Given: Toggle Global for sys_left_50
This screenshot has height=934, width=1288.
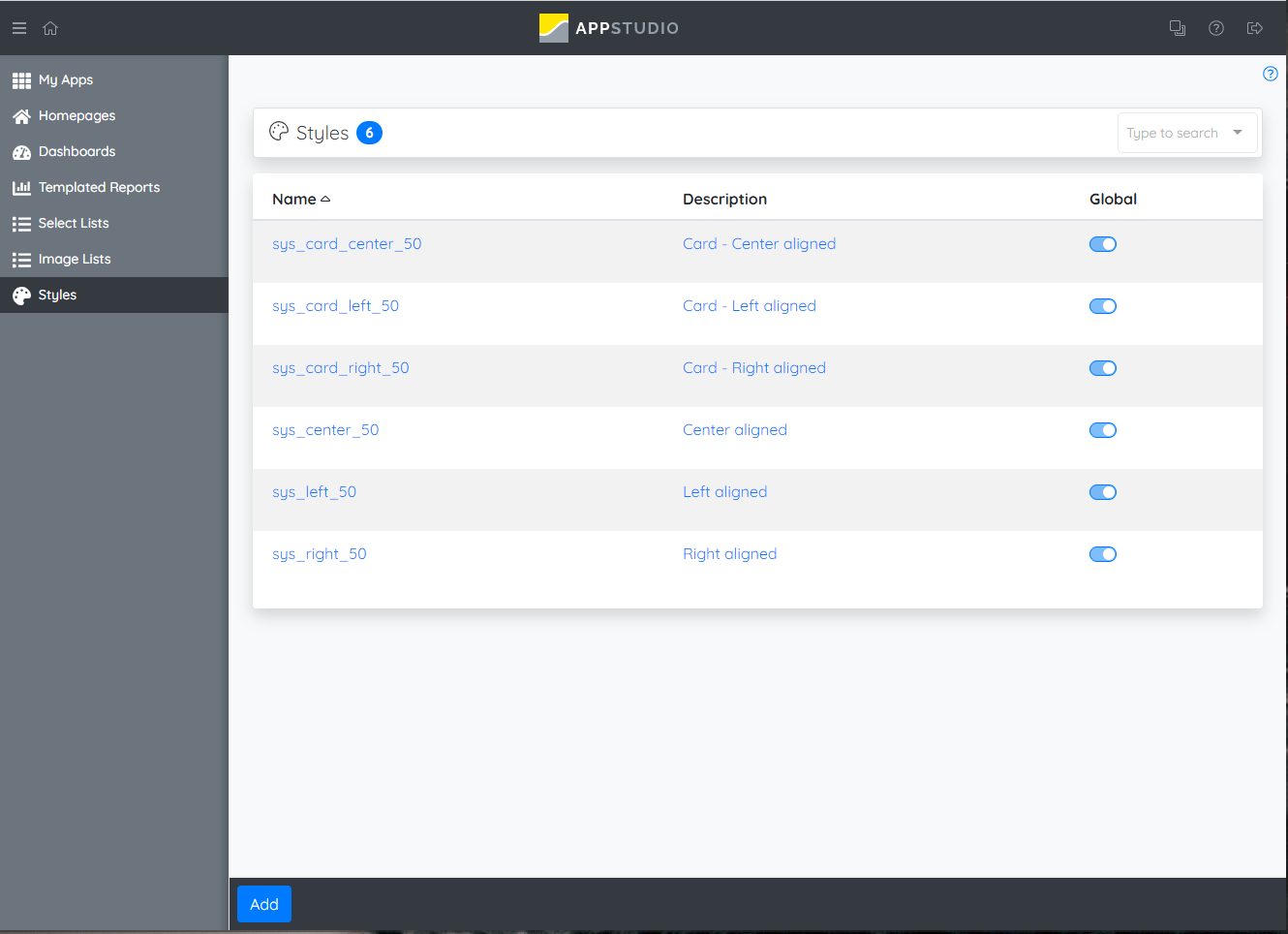Looking at the screenshot, I should pyautogui.click(x=1103, y=492).
